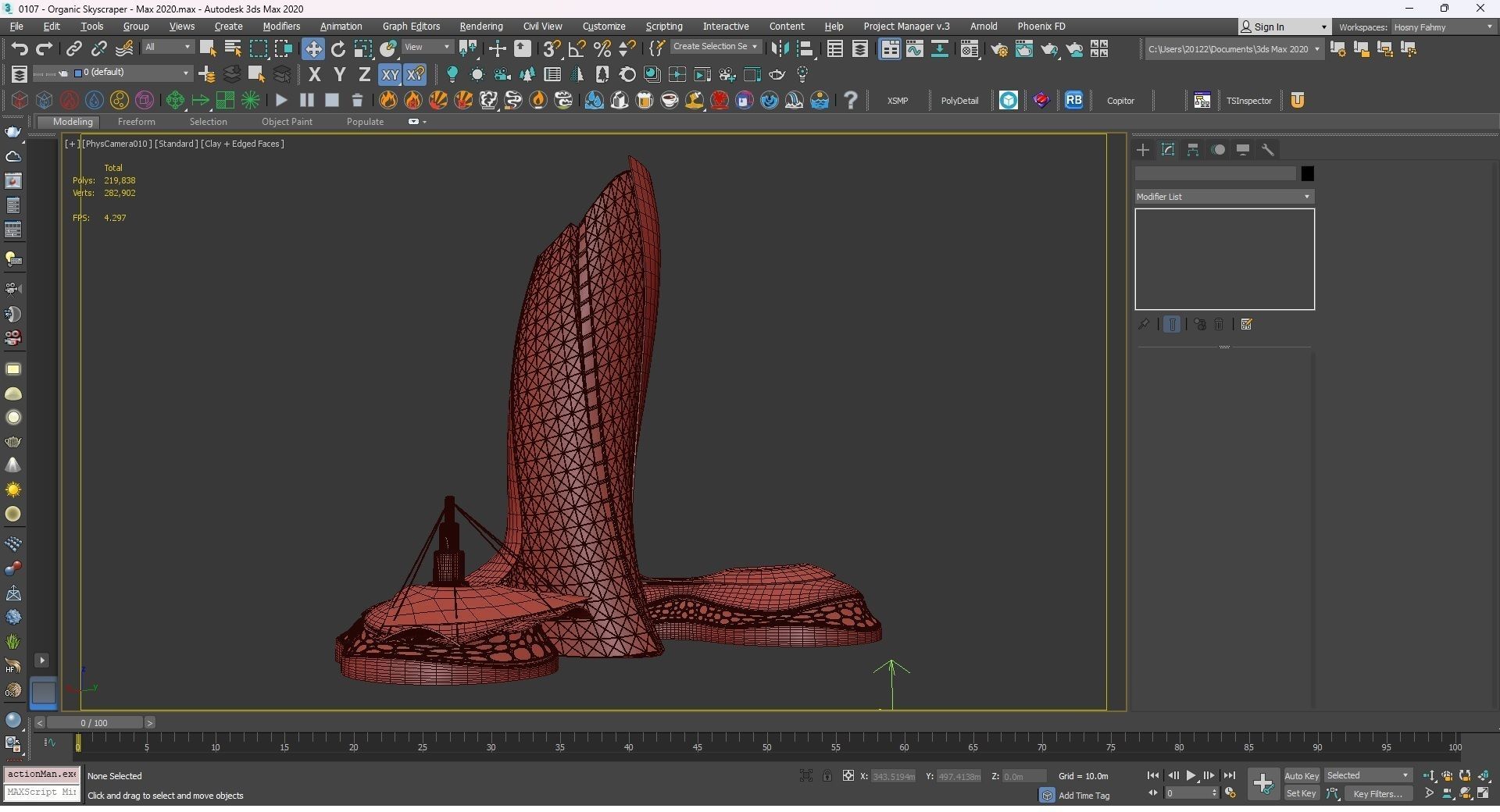Open the Modify tab in command panel
This screenshot has width=1500, height=812.
1168,150
